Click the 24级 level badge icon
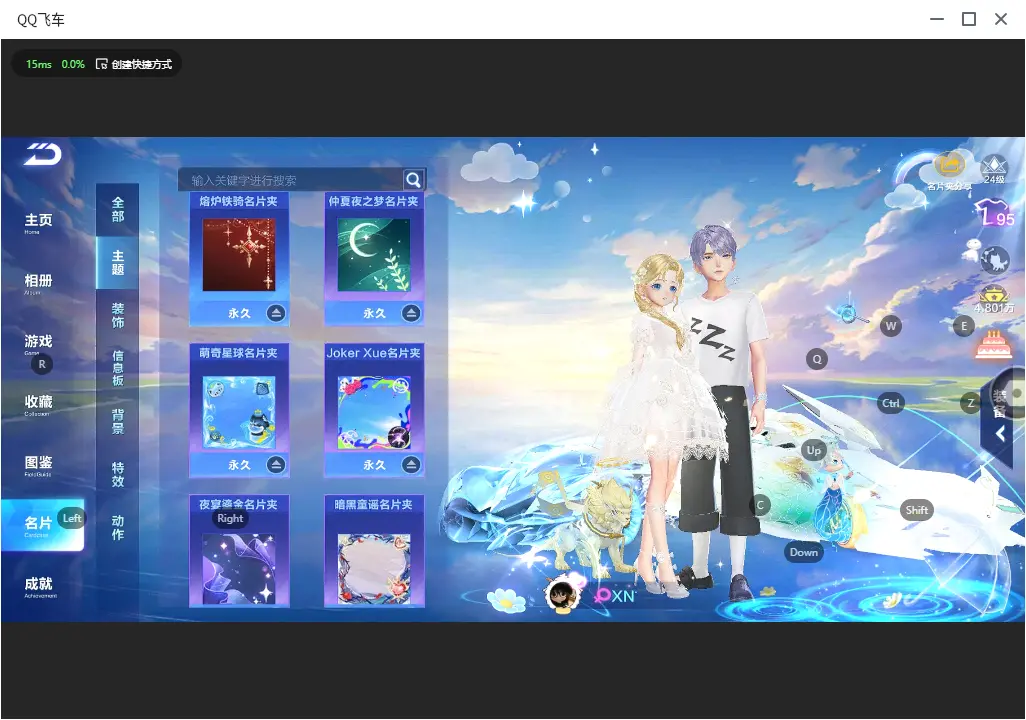This screenshot has width=1026, height=720. [x=994, y=169]
